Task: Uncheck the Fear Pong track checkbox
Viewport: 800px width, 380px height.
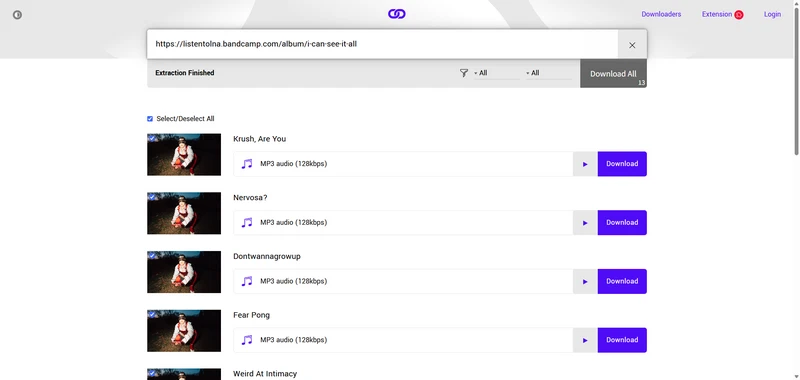Action: click(152, 314)
